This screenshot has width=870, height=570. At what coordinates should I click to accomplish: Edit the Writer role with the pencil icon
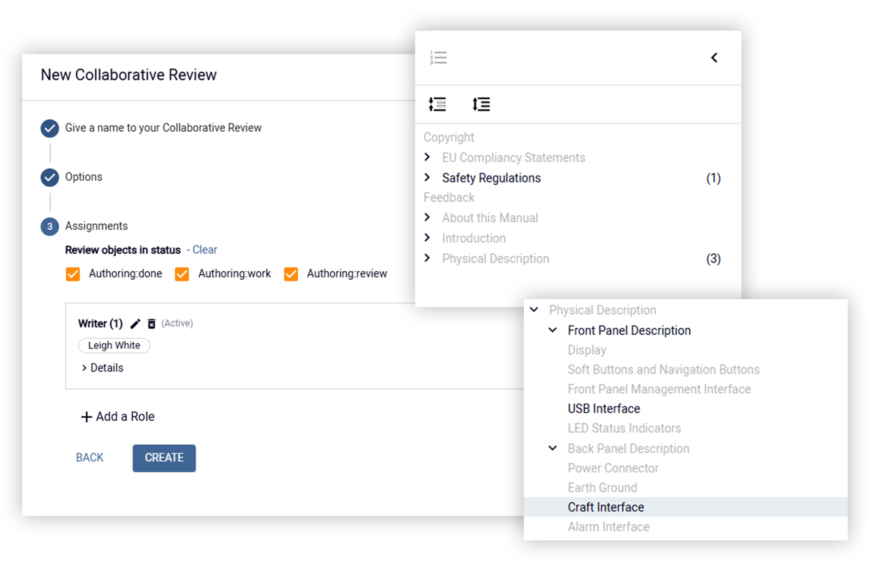[x=135, y=324]
